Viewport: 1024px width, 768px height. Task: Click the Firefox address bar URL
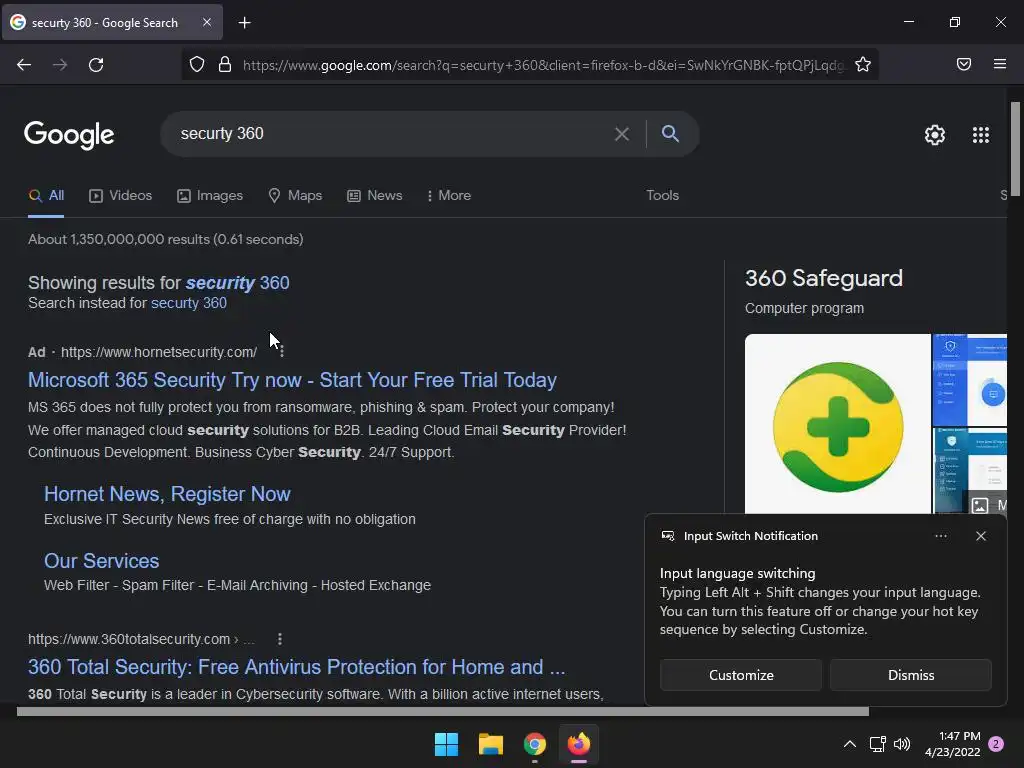pos(543,65)
